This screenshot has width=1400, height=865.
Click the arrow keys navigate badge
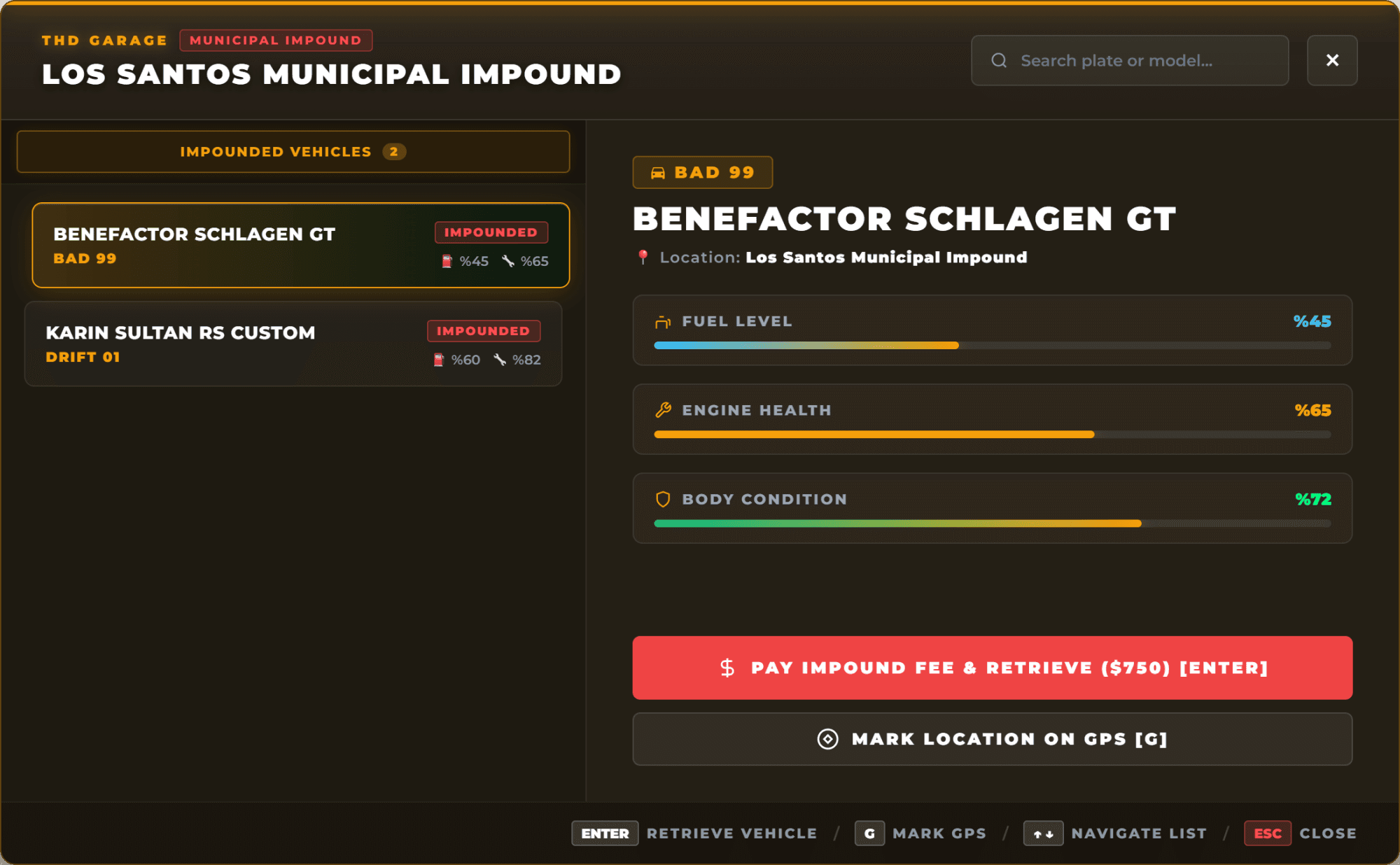(1043, 834)
